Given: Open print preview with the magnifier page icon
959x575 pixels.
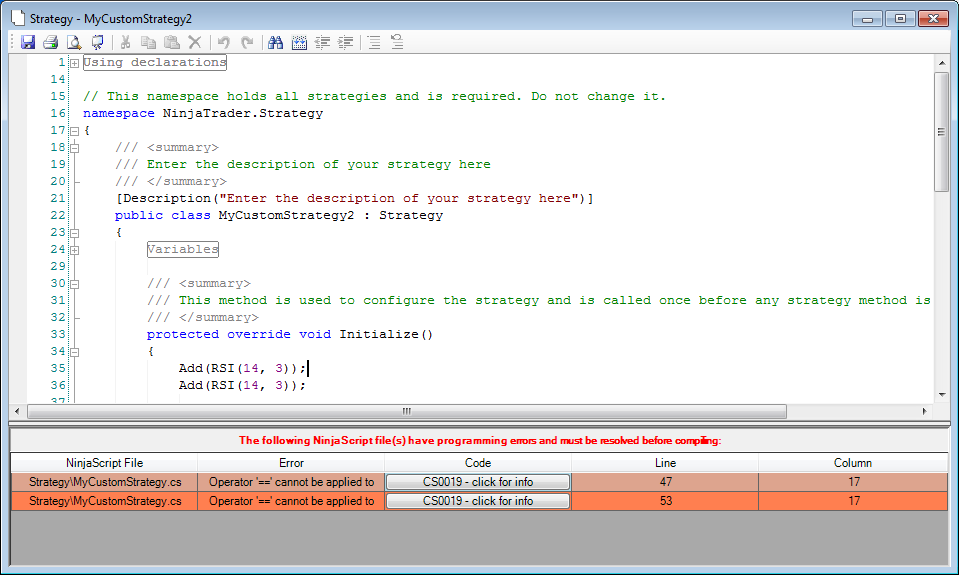Looking at the screenshot, I should (74, 42).
